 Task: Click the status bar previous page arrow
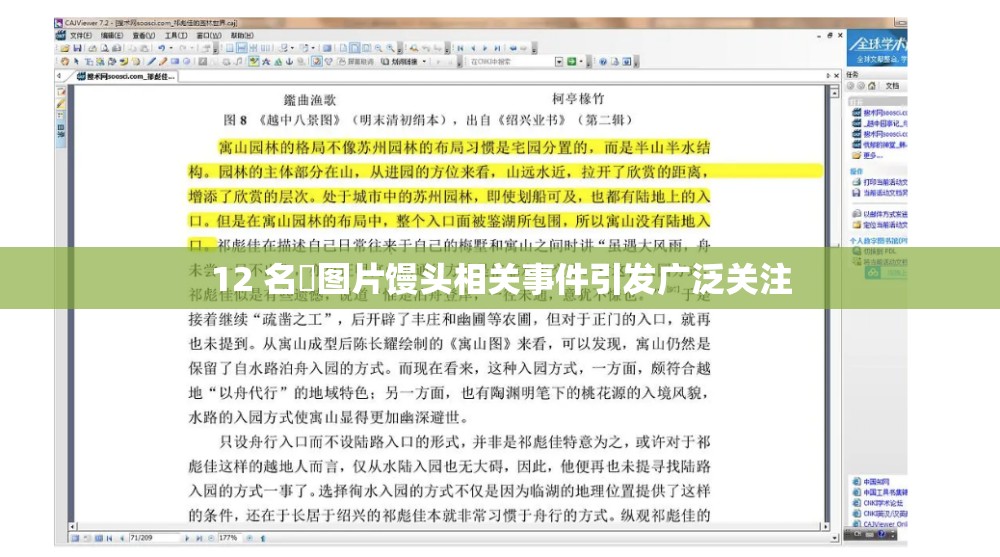coord(122,538)
